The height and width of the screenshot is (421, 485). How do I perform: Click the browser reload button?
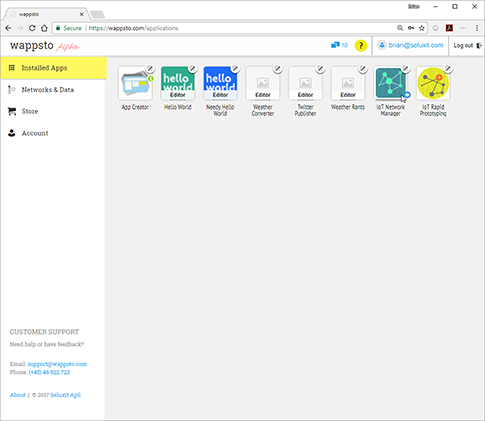point(32,28)
